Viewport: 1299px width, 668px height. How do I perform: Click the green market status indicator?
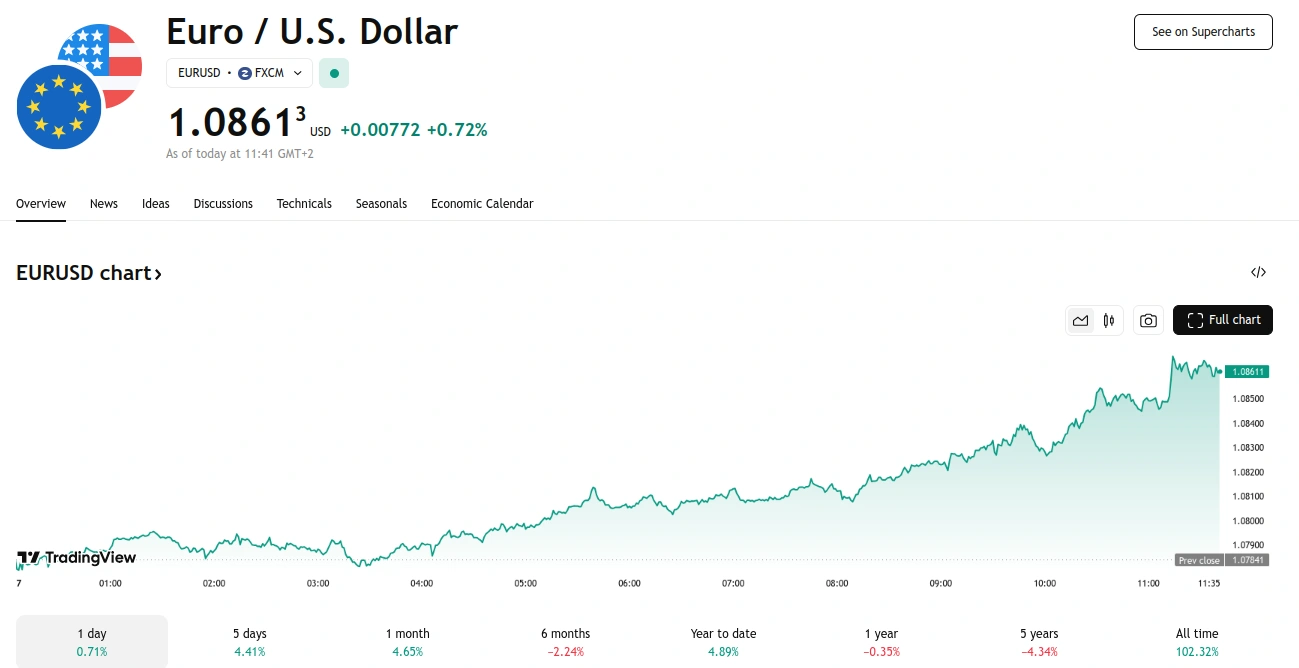334,73
